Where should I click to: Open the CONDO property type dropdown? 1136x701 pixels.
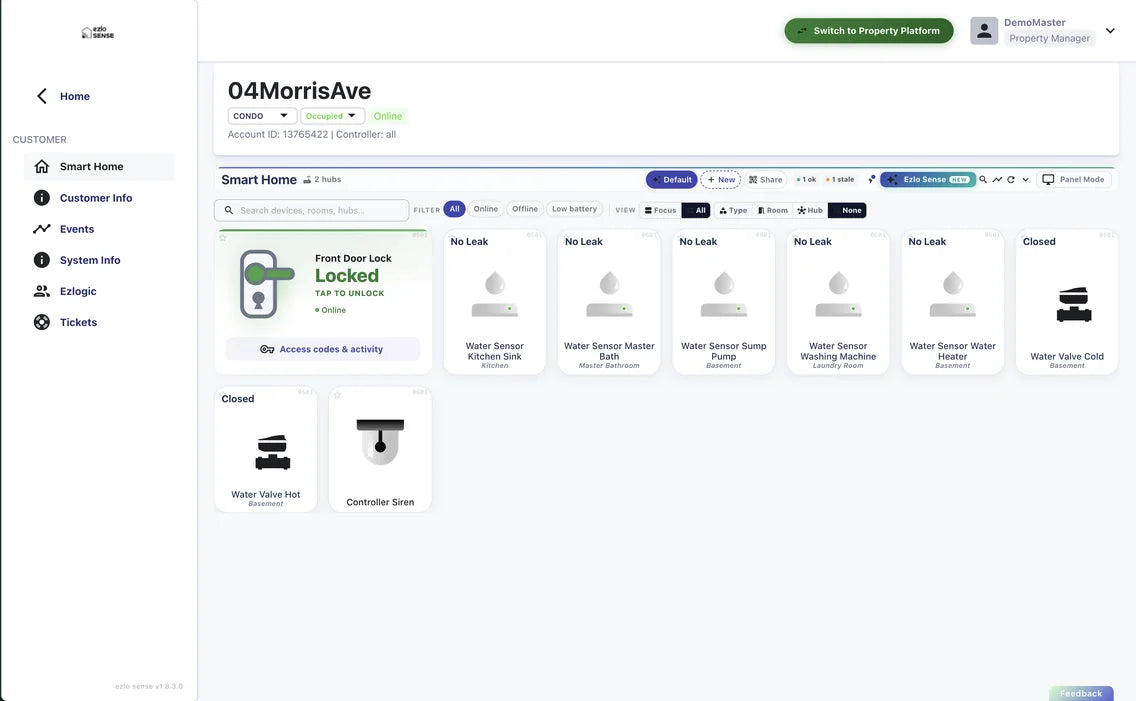262,116
